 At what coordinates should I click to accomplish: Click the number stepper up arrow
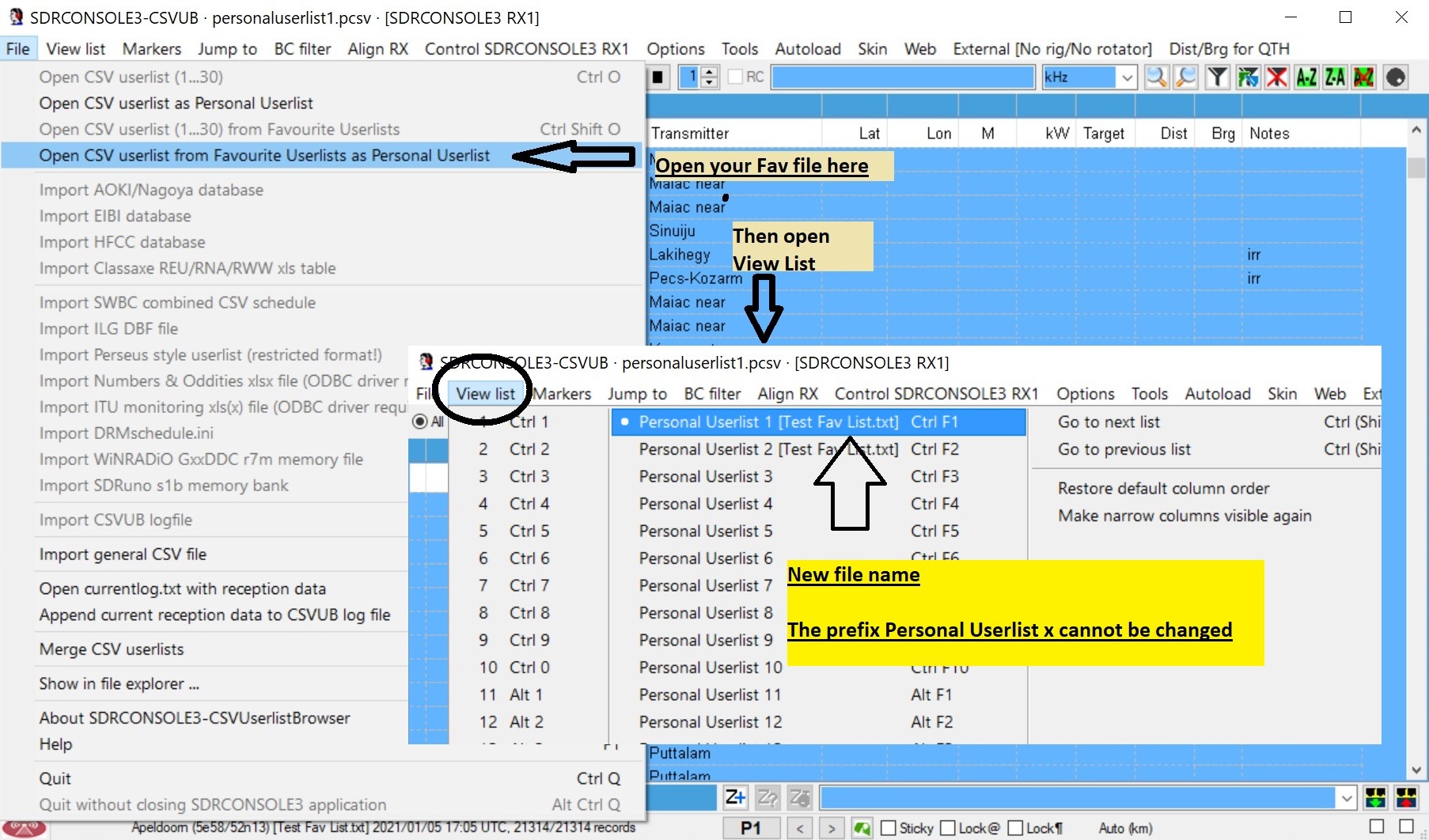[710, 72]
